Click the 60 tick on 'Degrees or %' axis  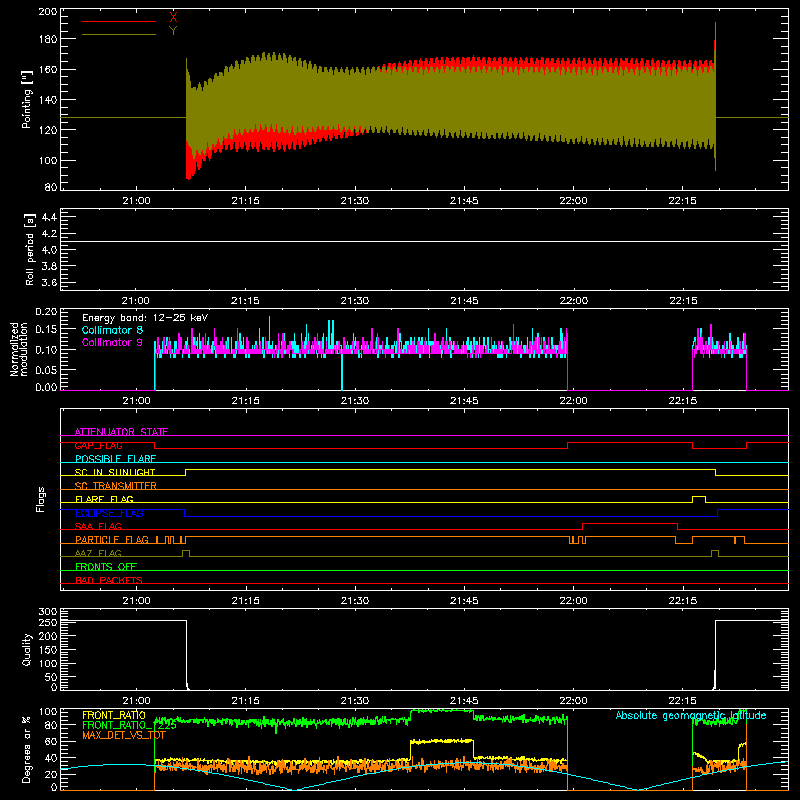pos(51,741)
